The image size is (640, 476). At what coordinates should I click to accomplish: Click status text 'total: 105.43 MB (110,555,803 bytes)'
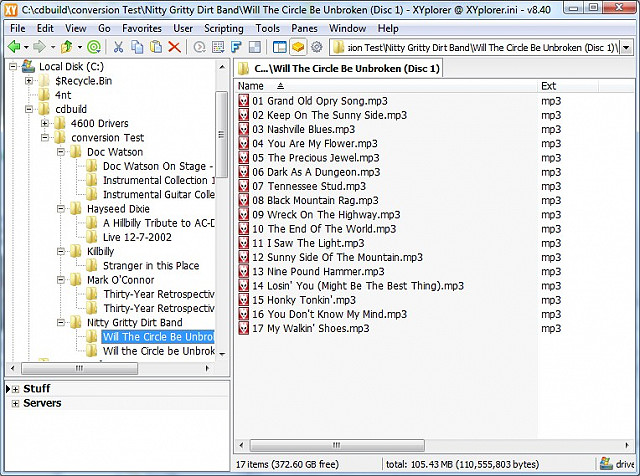462,464
